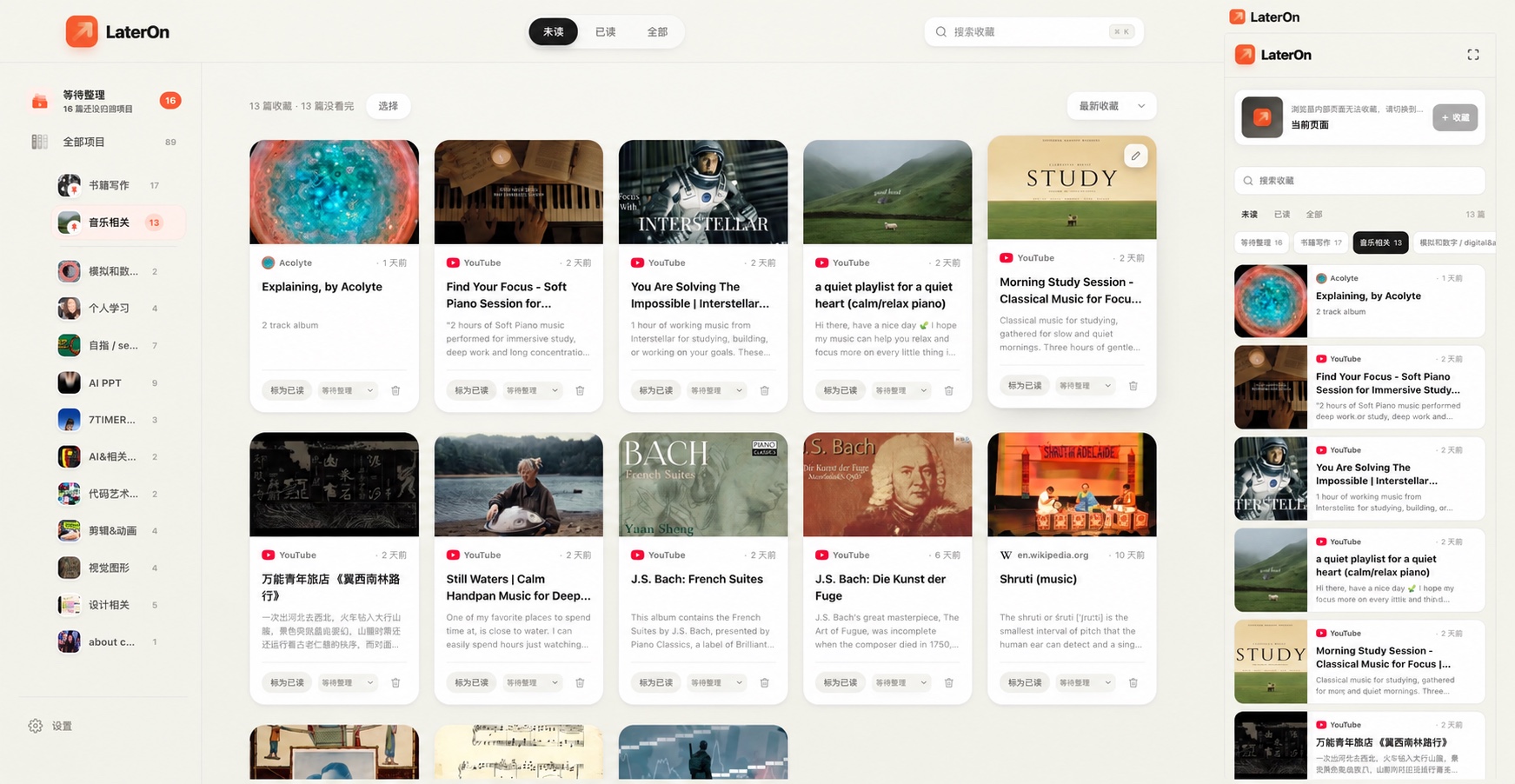Screen dimensions: 1515x784
Task: Select 全部项目 in the left sidebar
Action: click(104, 142)
